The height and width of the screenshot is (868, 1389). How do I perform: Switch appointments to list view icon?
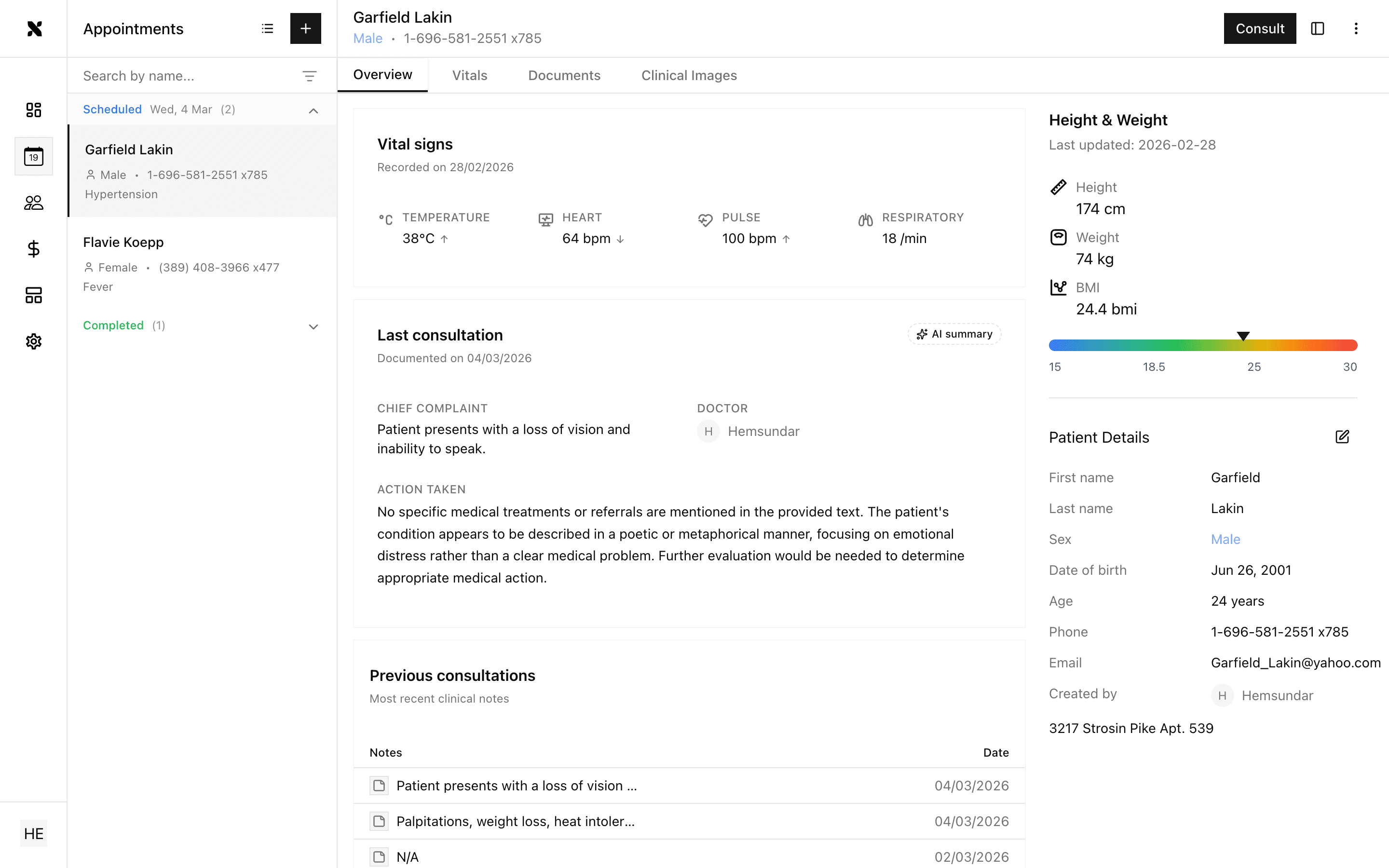click(268, 29)
